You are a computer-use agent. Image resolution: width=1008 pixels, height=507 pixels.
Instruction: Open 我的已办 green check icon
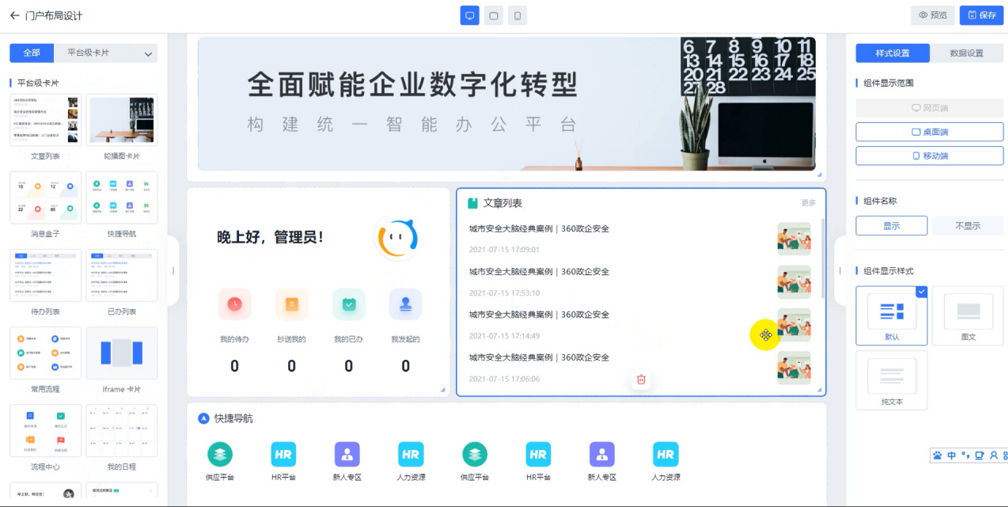click(348, 305)
